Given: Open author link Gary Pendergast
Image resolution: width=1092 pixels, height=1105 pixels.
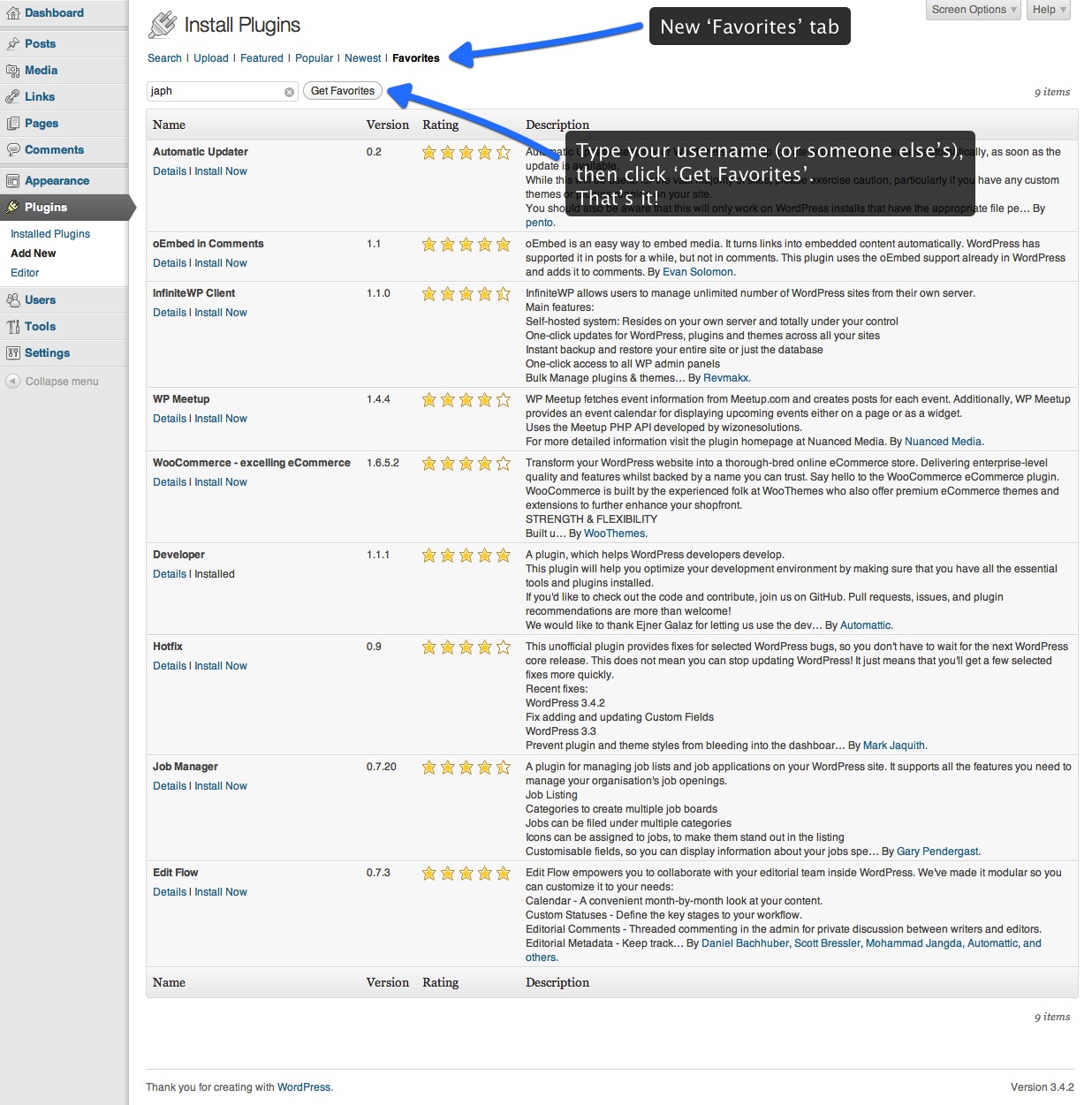Looking at the screenshot, I should point(937,851).
